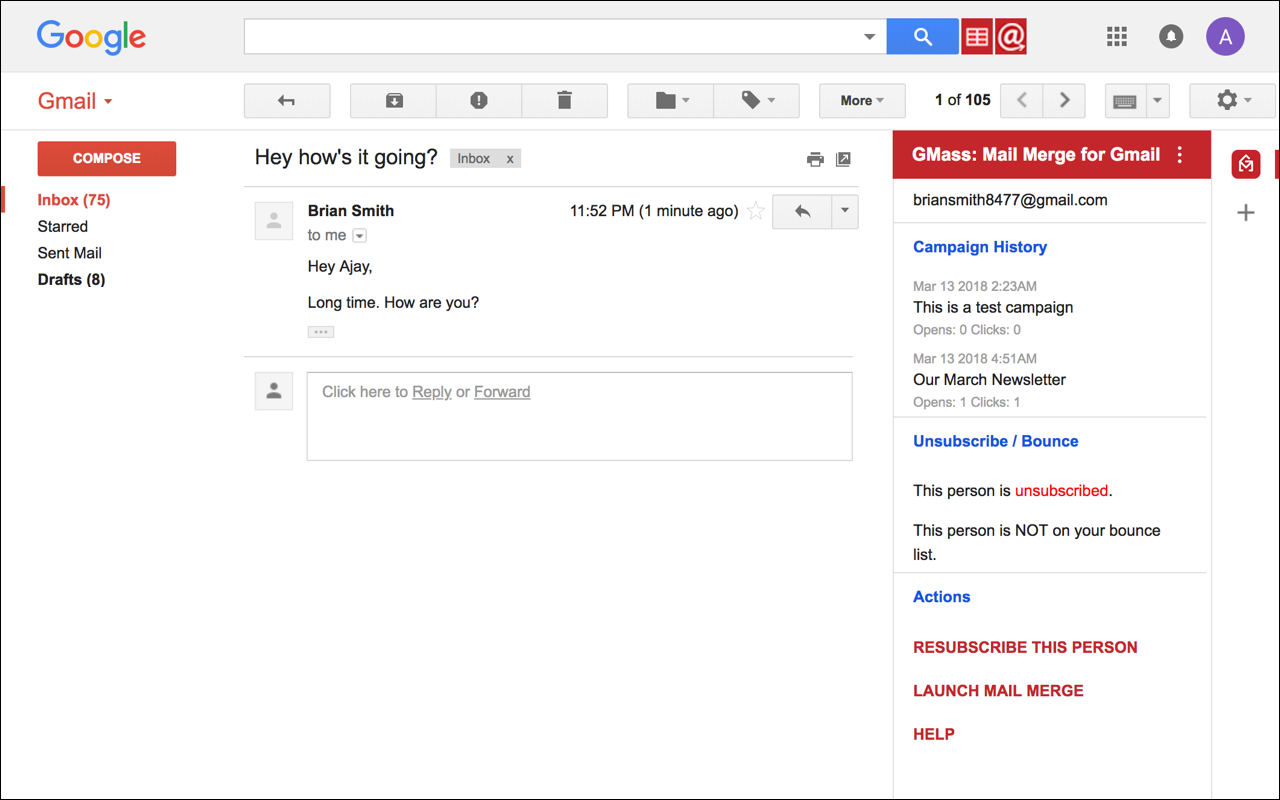
Task: Expand input tools dropdown arrow
Action: (x=1157, y=100)
